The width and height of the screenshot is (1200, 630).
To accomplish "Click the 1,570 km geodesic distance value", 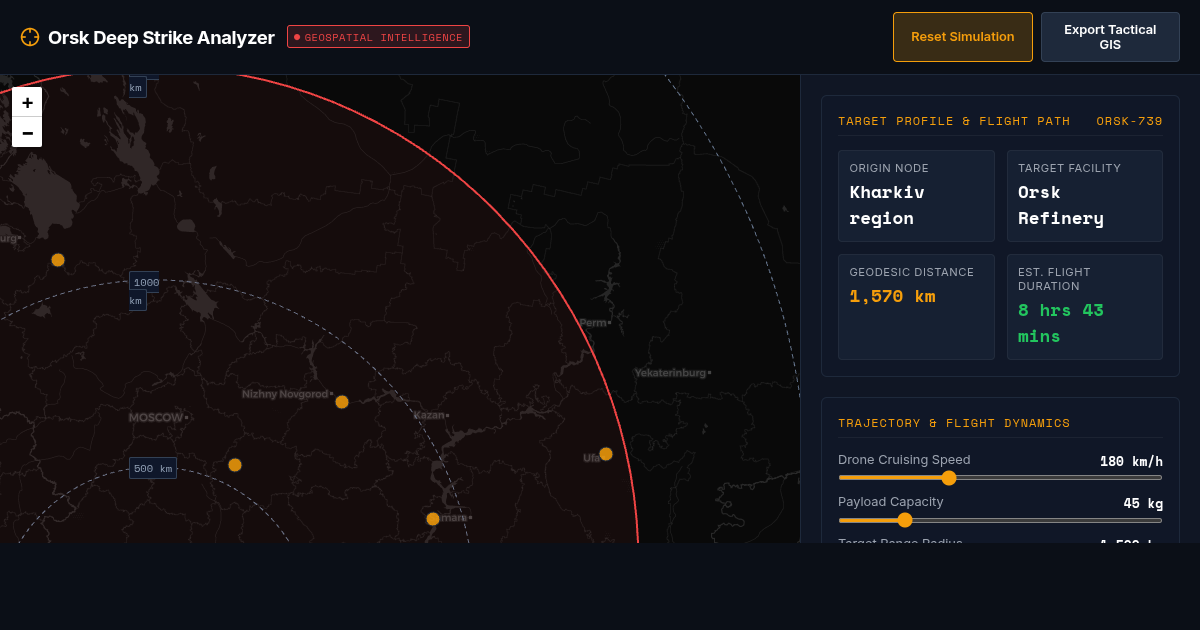I will click(892, 297).
